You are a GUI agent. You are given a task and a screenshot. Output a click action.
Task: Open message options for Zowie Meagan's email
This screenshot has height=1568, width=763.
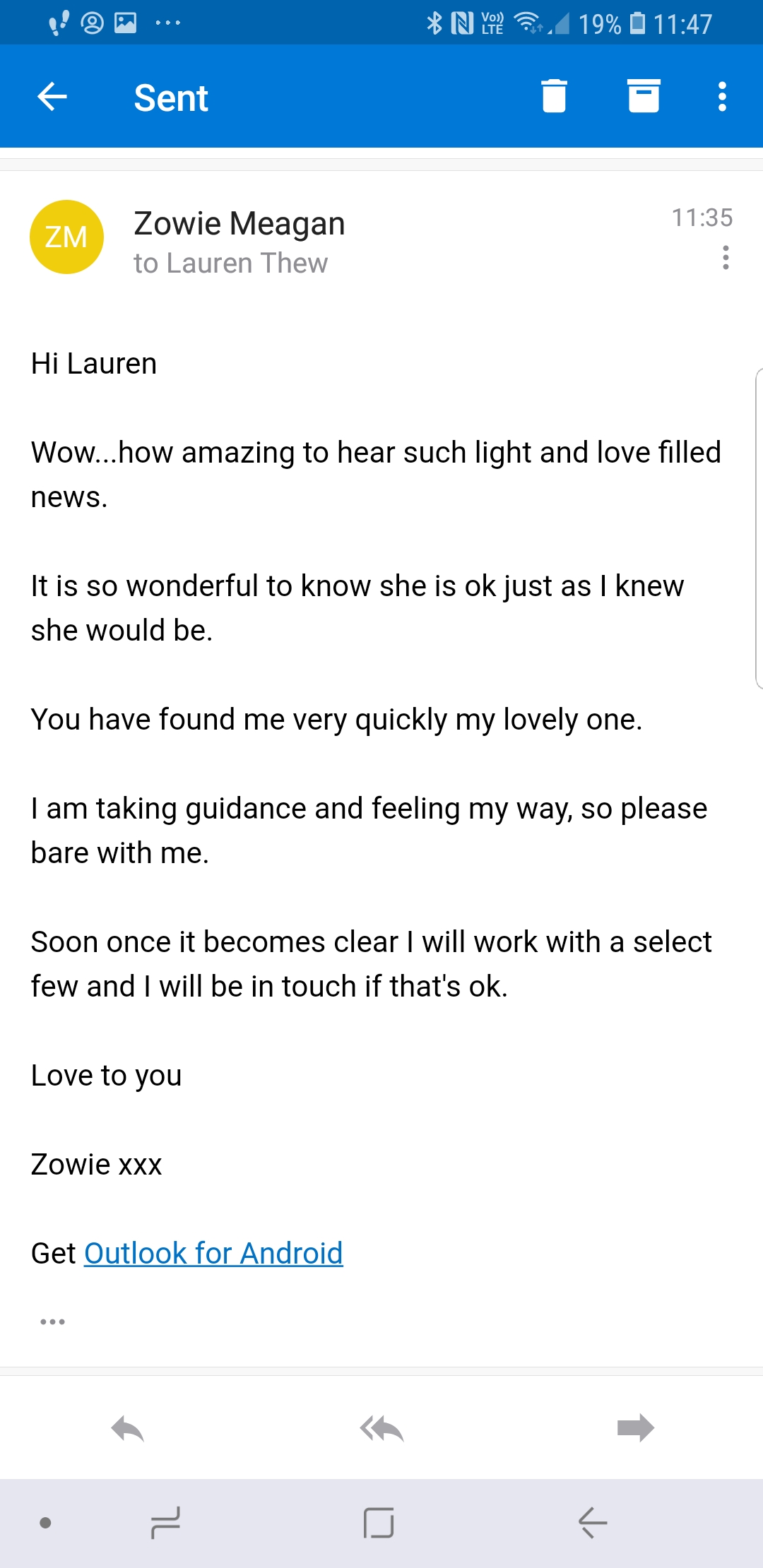coord(726,258)
